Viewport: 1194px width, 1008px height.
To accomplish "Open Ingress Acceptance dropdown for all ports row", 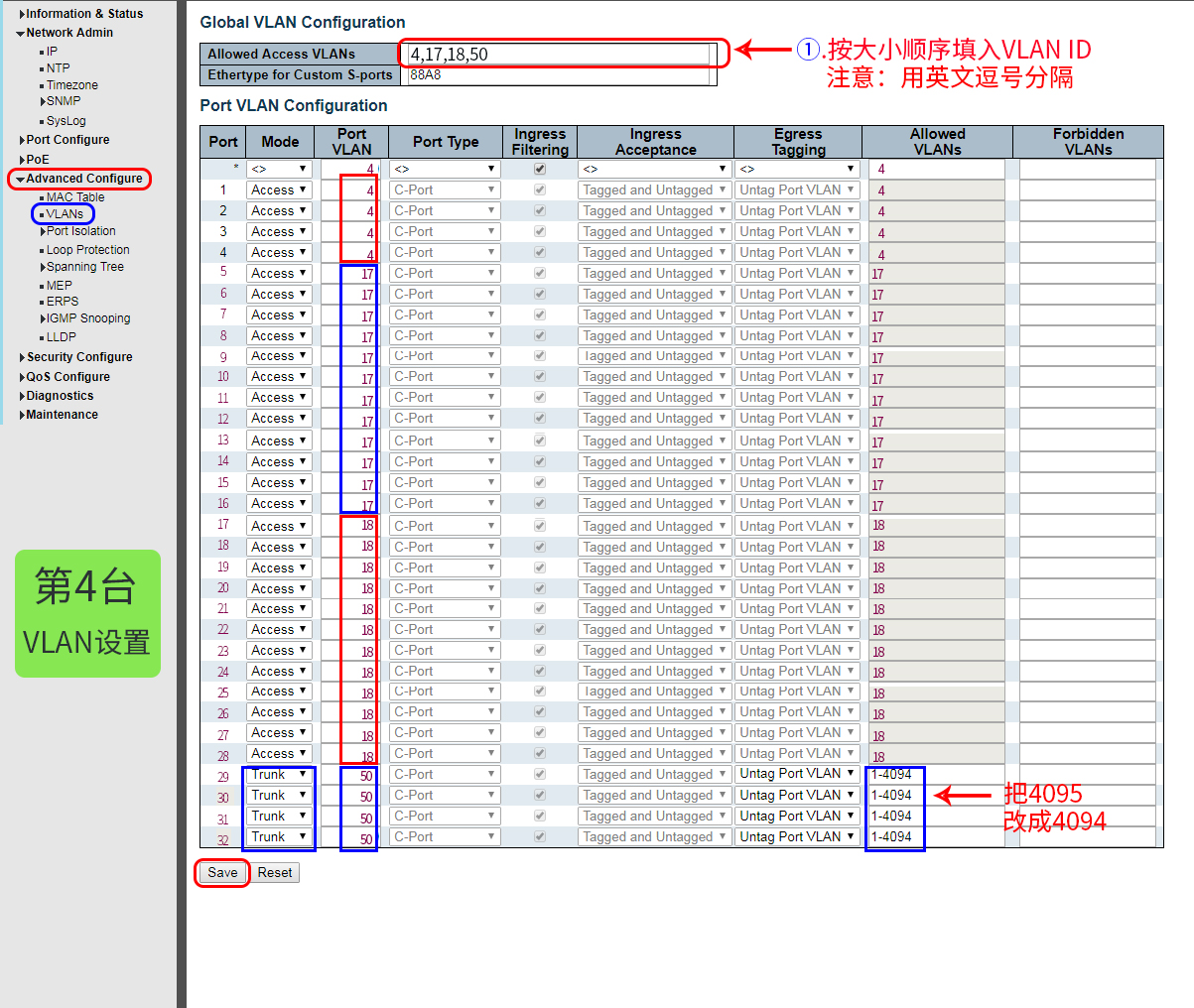I will (x=655, y=170).
